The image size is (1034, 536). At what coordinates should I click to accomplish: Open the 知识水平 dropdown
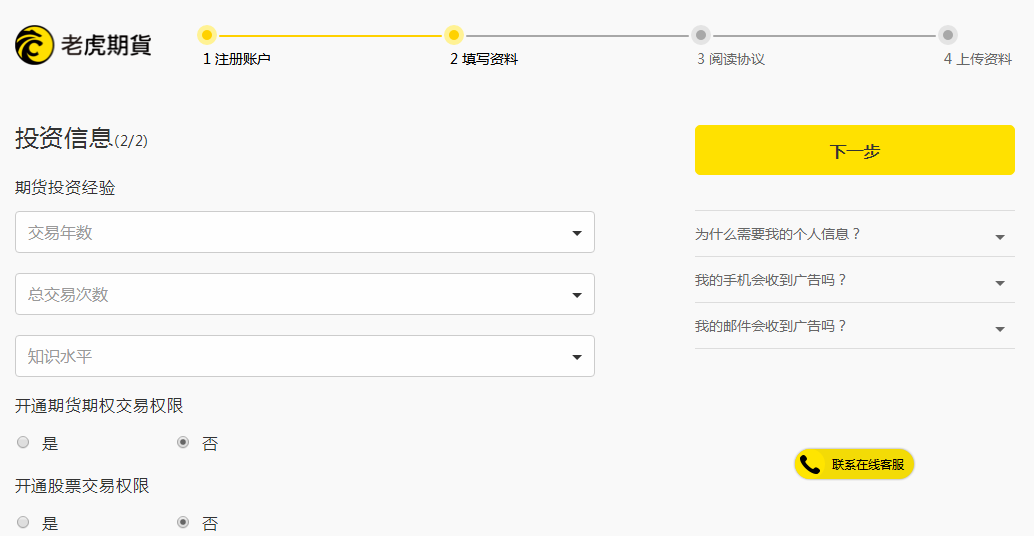[305, 356]
